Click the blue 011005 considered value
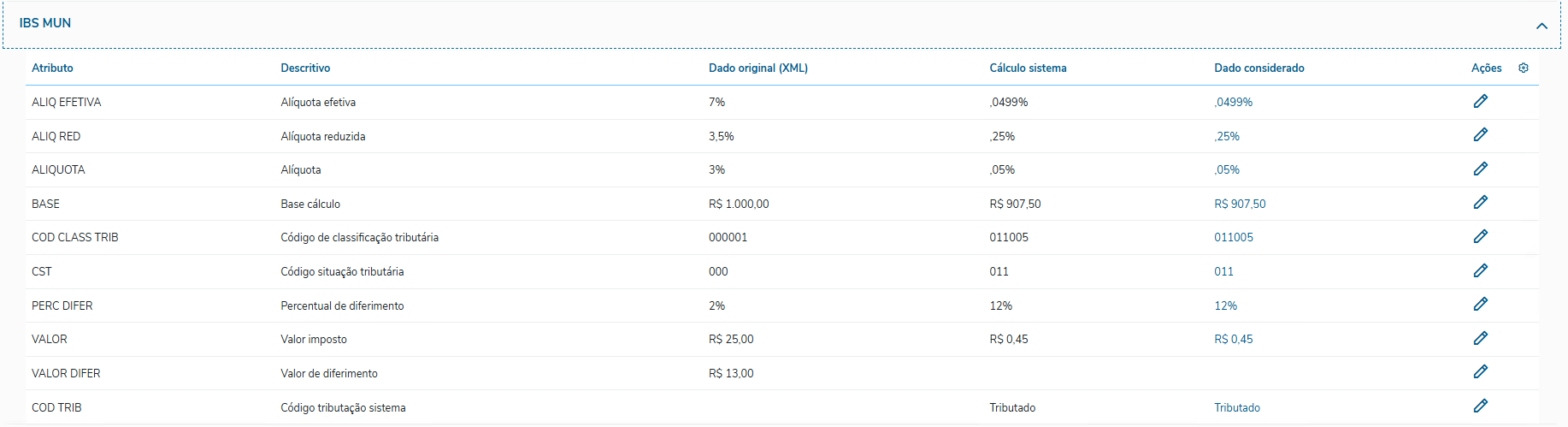The width and height of the screenshot is (1568, 427). pos(1234,237)
